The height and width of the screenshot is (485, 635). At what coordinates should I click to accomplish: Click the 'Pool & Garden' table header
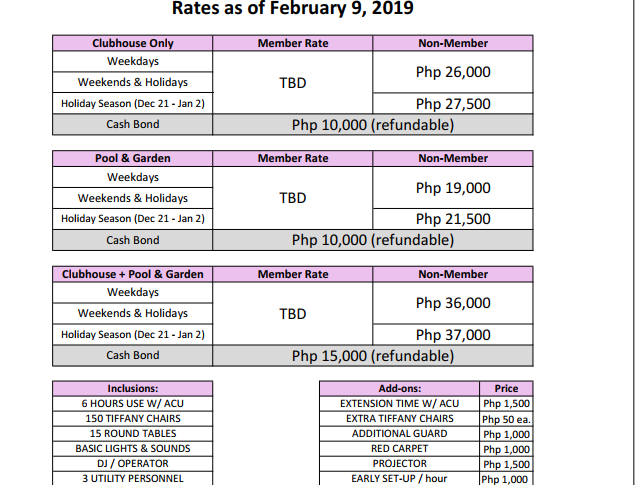tap(133, 158)
